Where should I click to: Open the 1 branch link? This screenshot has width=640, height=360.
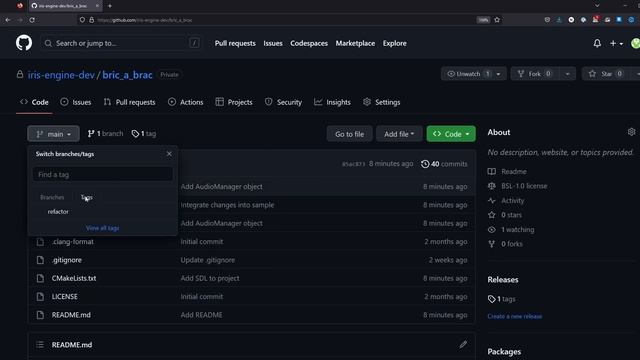click(105, 133)
